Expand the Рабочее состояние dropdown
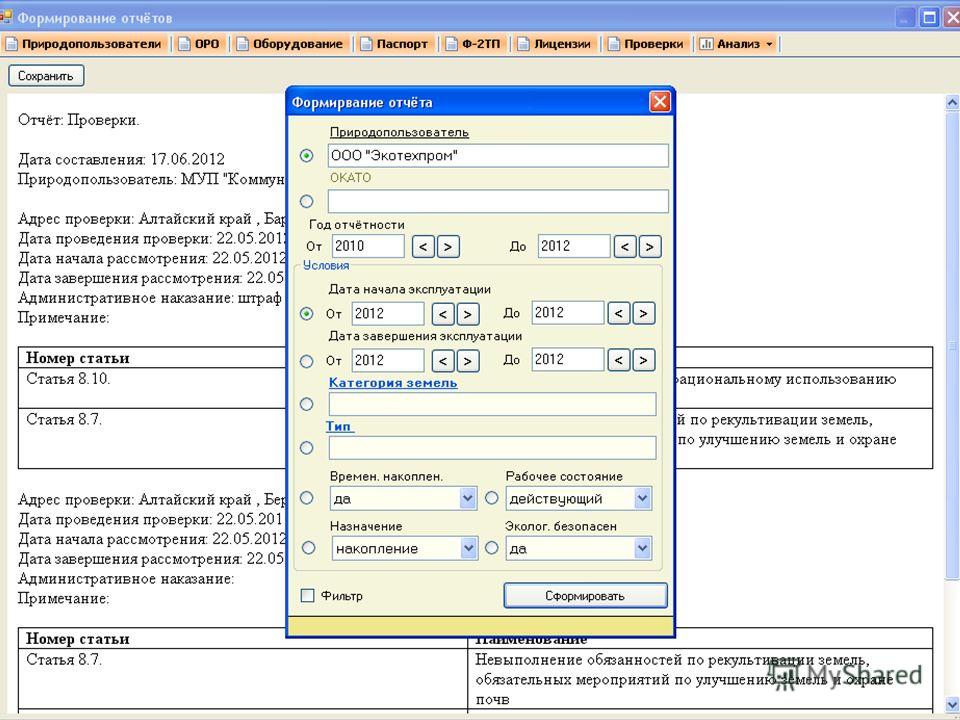Image resolution: width=960 pixels, height=720 pixels. (642, 499)
